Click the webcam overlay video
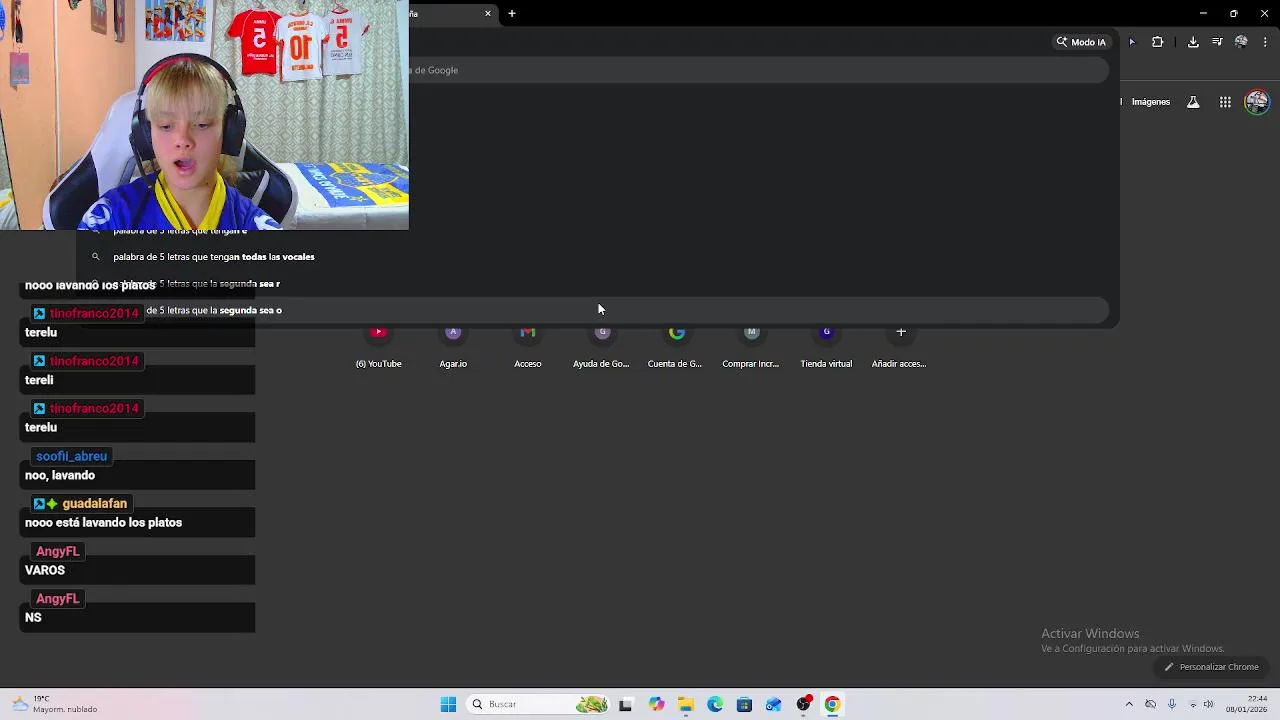 coord(204,115)
